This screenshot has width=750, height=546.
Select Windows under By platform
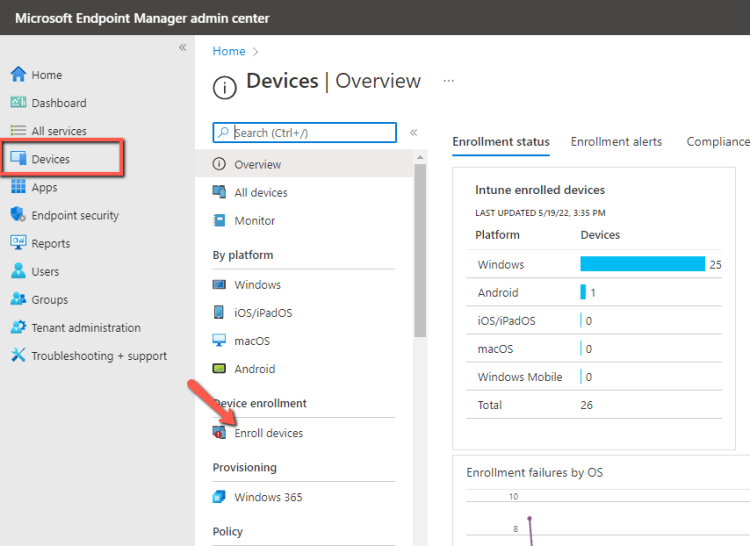[x=257, y=285]
